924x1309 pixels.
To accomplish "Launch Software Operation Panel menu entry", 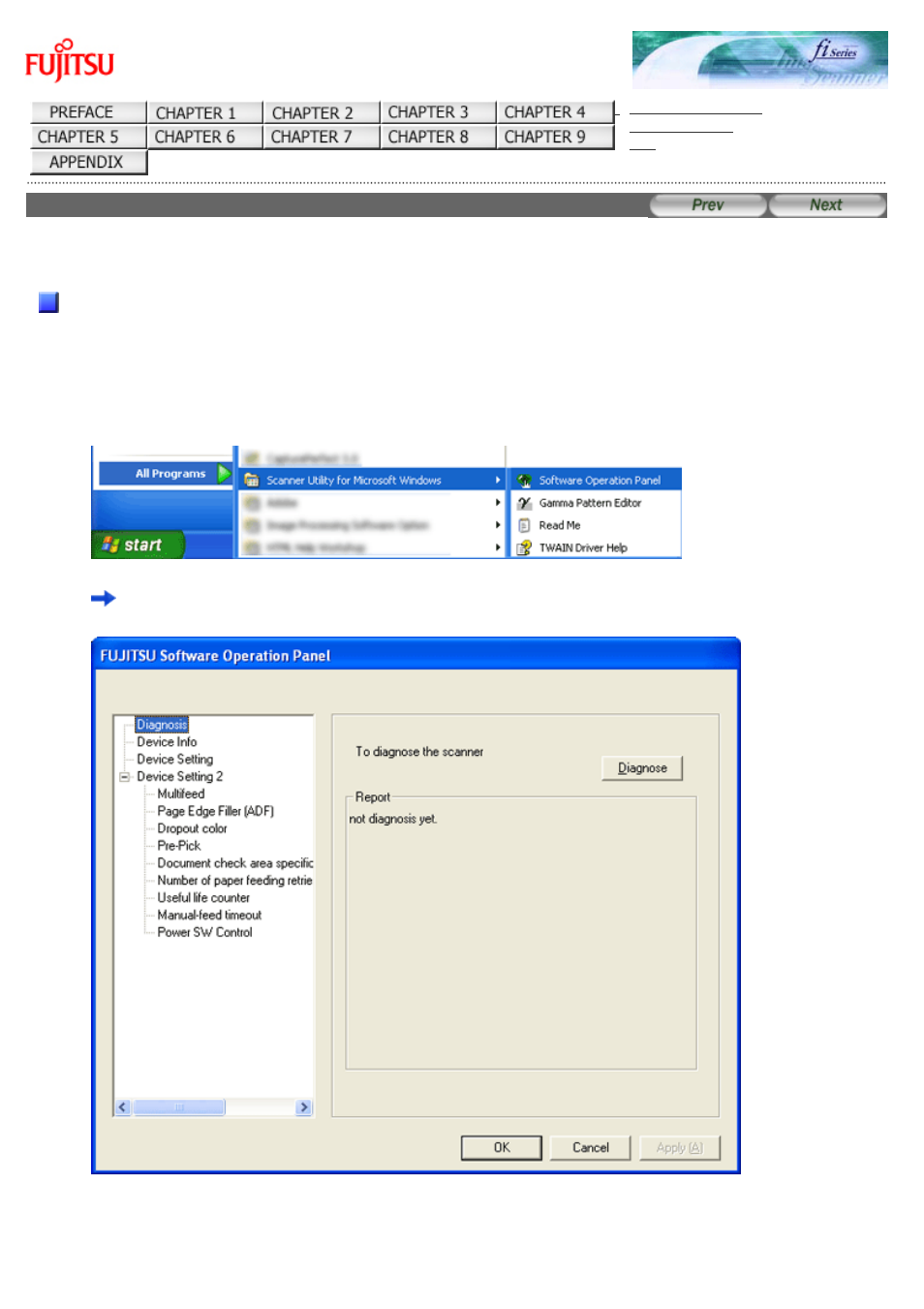I will click(x=597, y=480).
